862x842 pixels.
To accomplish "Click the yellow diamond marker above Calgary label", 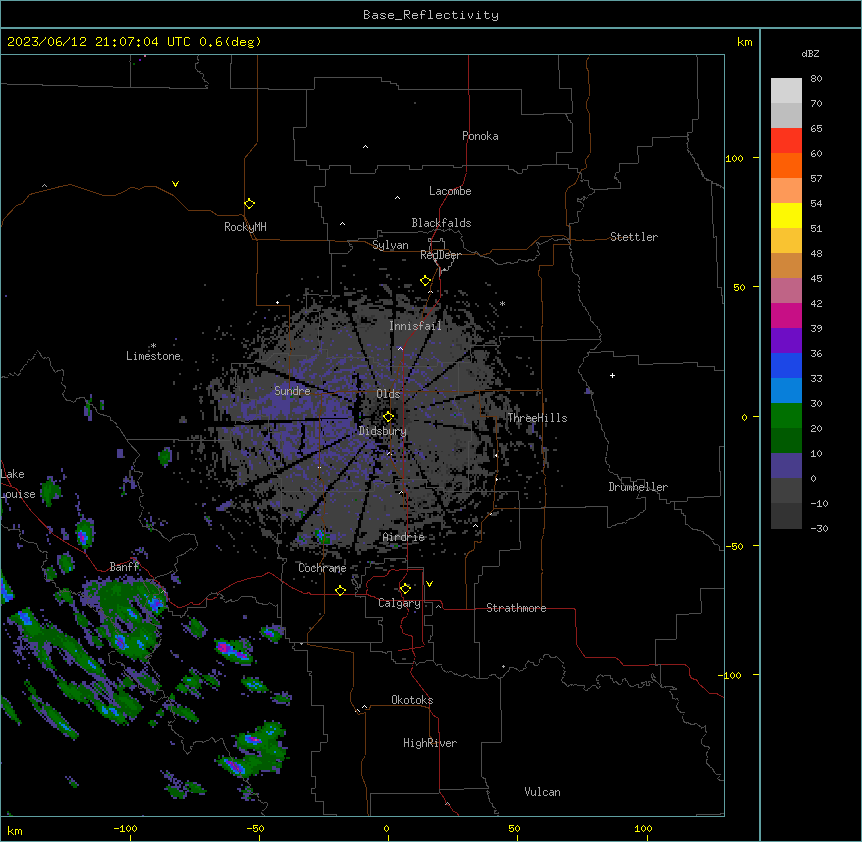I will point(405,589).
